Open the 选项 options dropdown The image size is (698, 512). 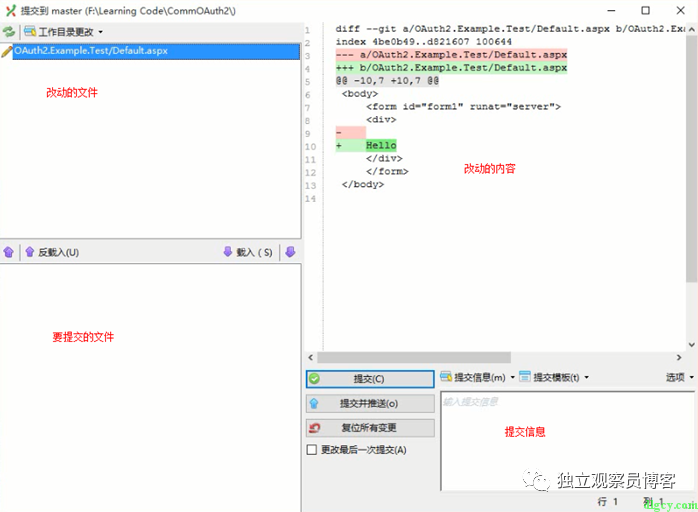coord(679,378)
